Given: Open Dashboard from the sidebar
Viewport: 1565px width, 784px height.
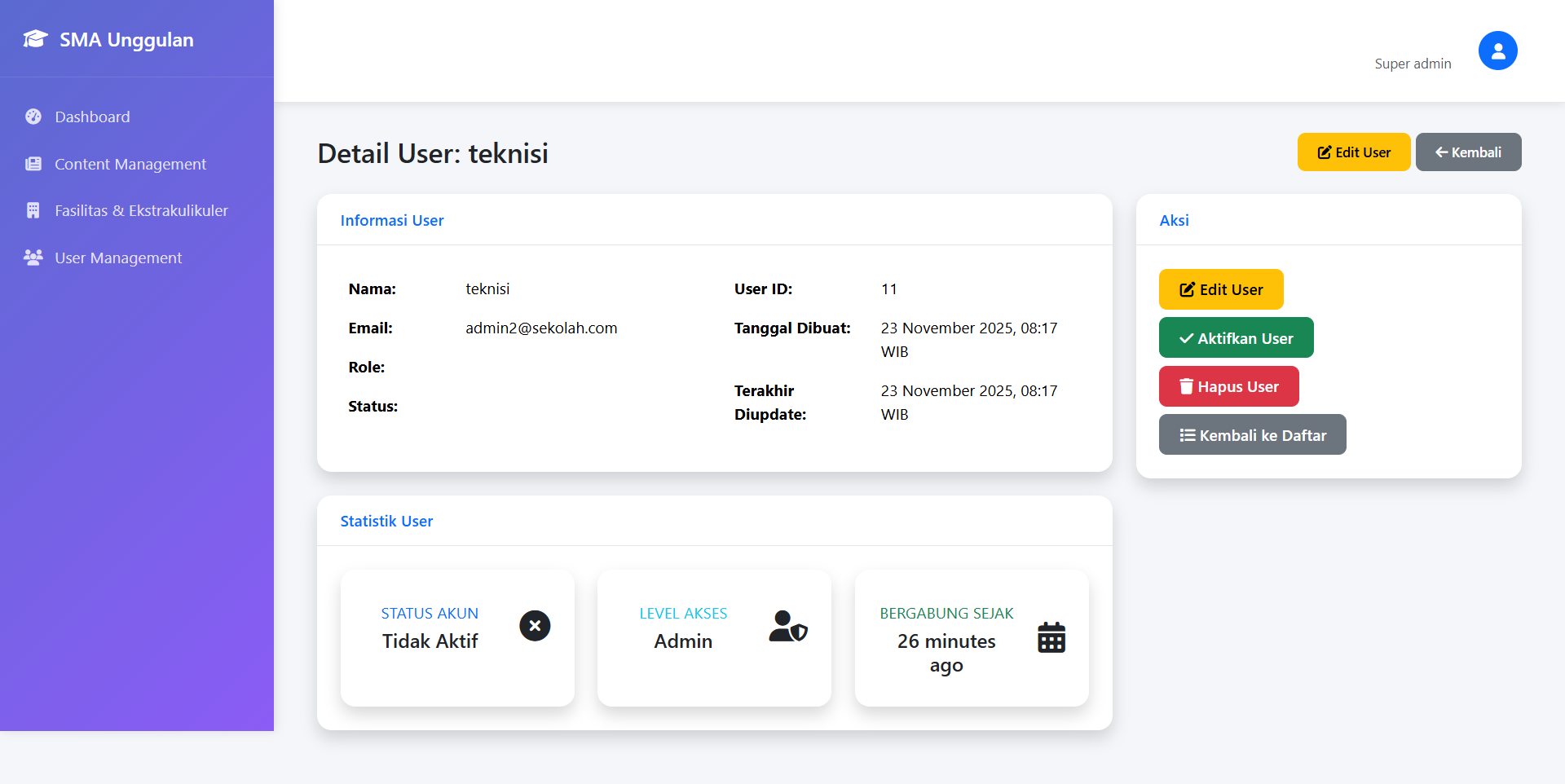Looking at the screenshot, I should tap(92, 117).
